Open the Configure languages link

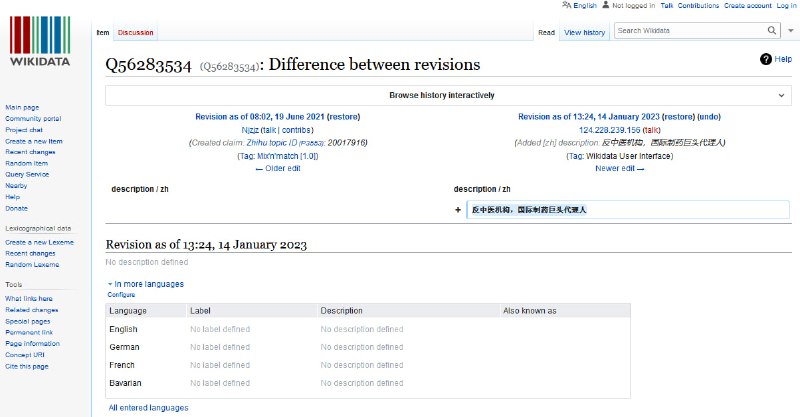pos(121,295)
